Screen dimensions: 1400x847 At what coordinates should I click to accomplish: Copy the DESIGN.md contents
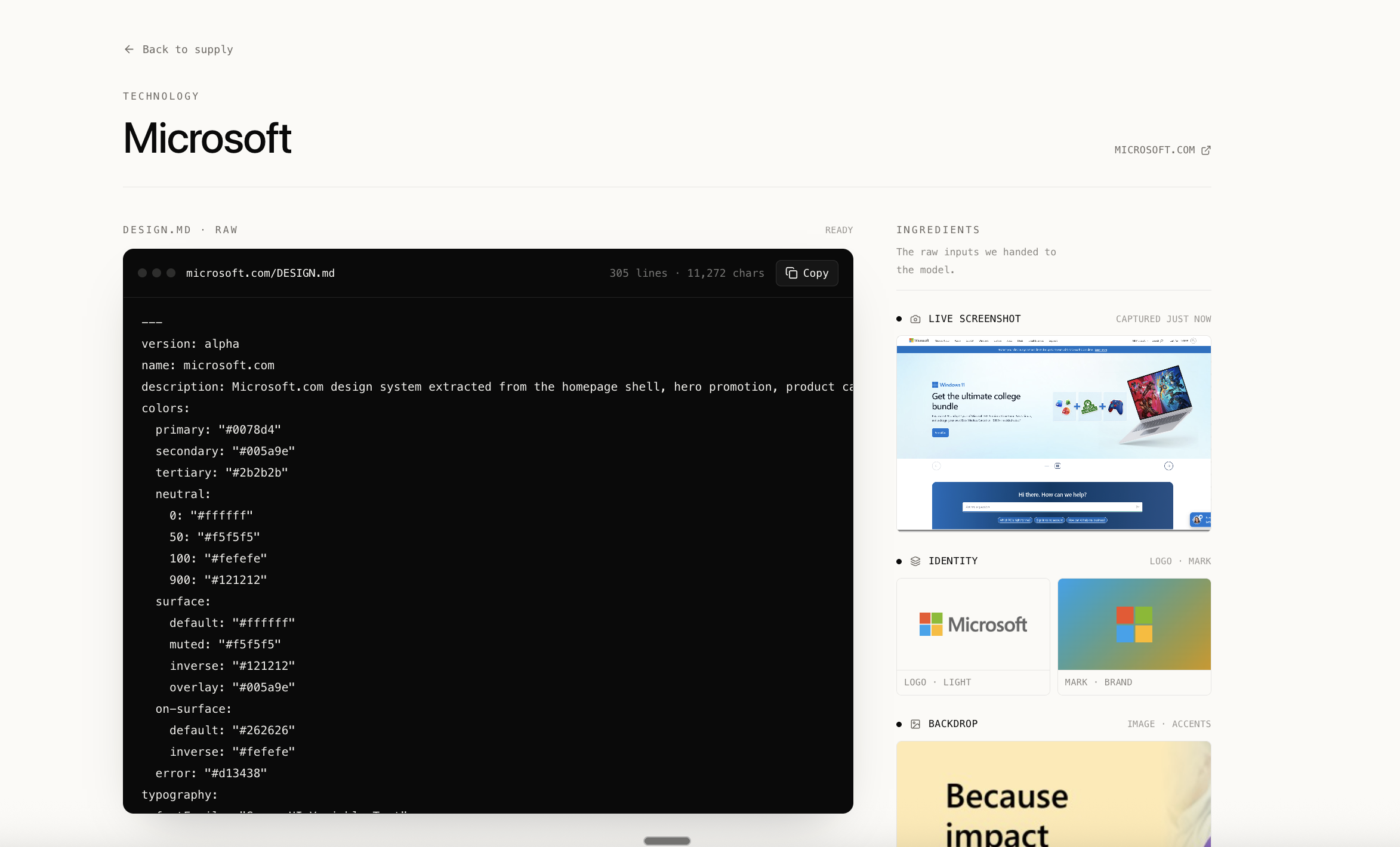807,273
